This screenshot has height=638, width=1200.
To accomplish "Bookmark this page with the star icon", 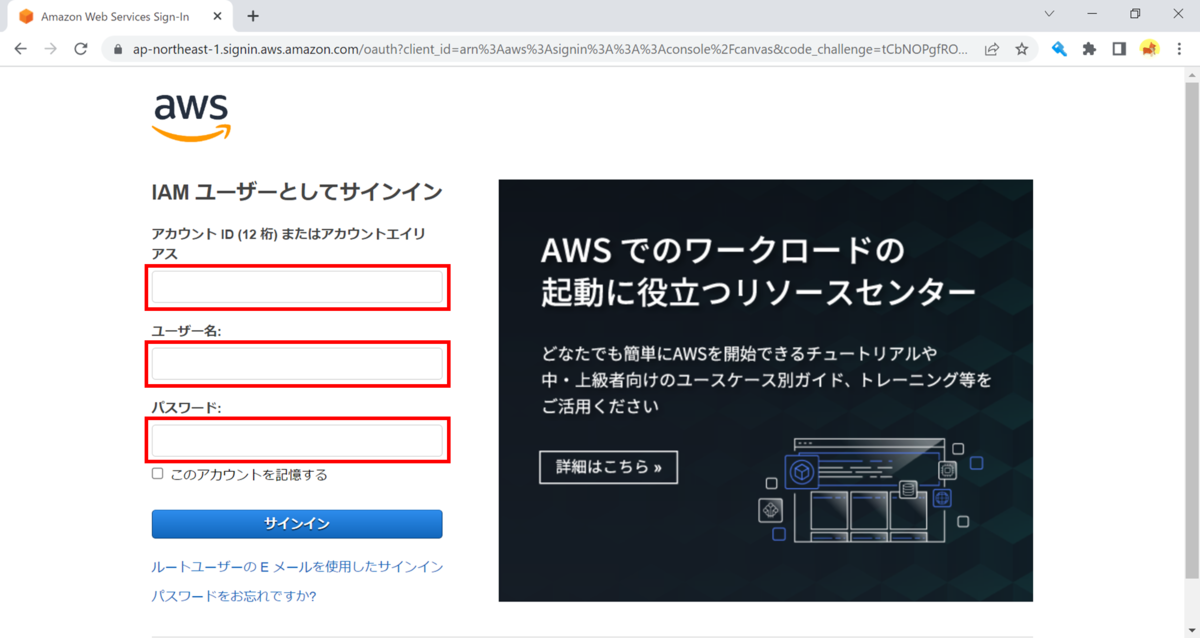I will pos(1021,48).
